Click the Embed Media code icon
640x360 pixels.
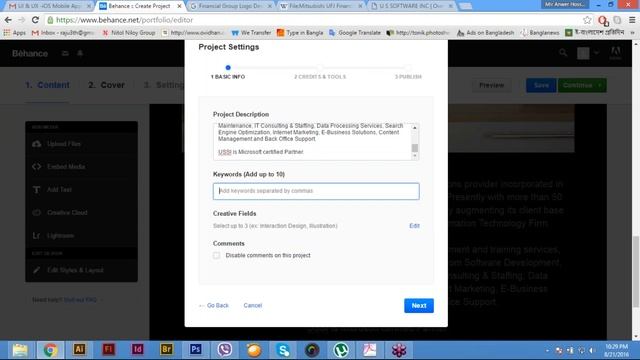pos(36,167)
